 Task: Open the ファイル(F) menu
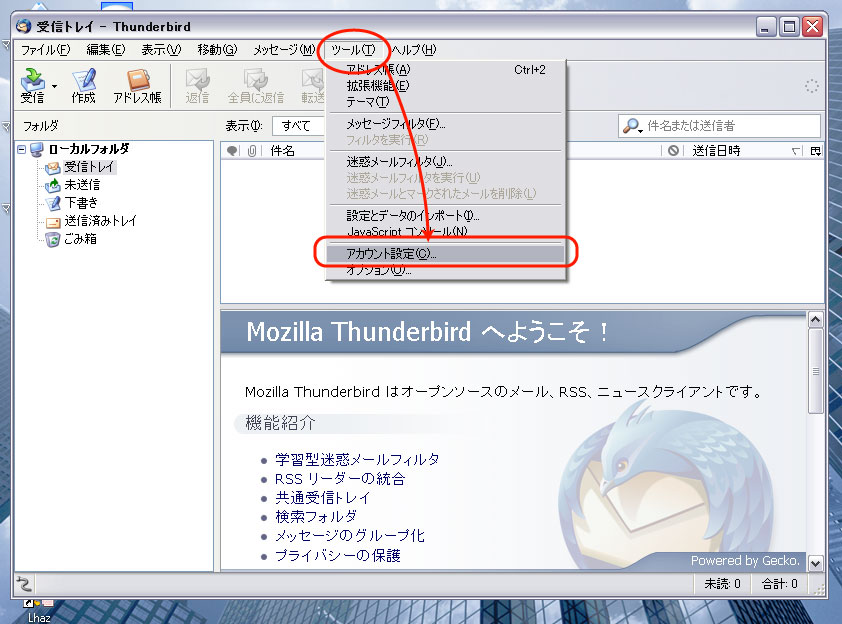46,50
